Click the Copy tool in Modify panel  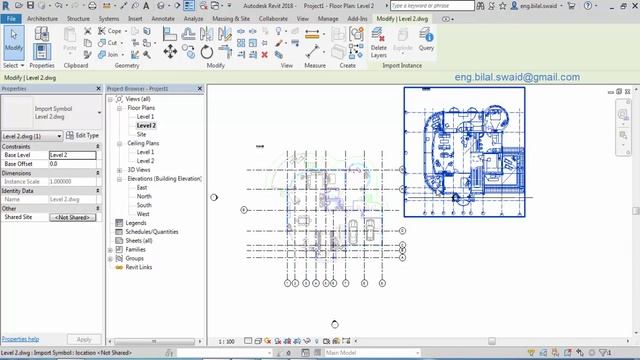(188, 51)
